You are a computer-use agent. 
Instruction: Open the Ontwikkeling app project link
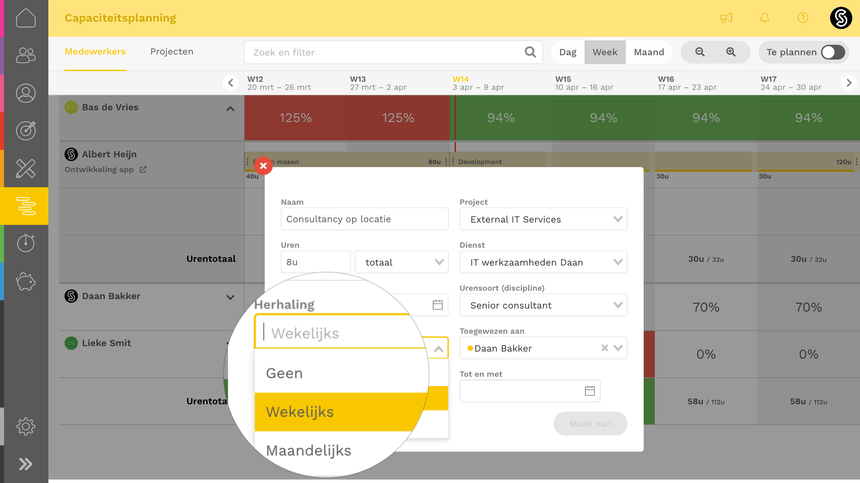[99, 169]
